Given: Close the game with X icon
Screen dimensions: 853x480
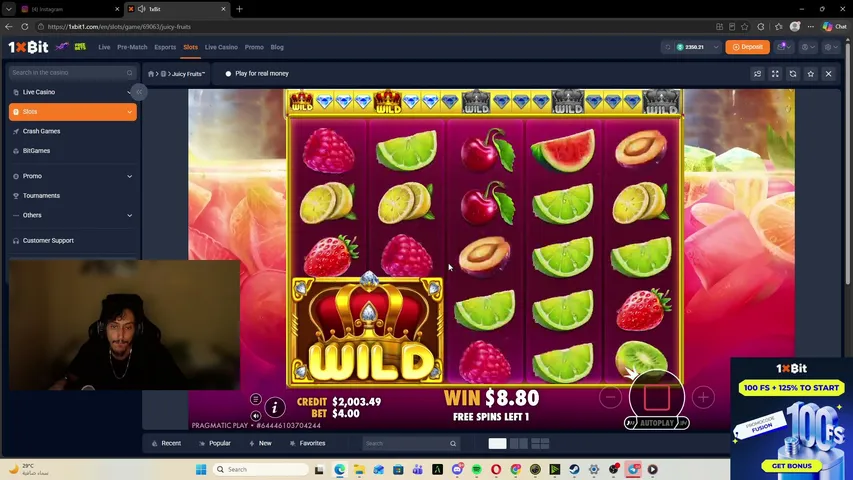Looking at the screenshot, I should [829, 73].
